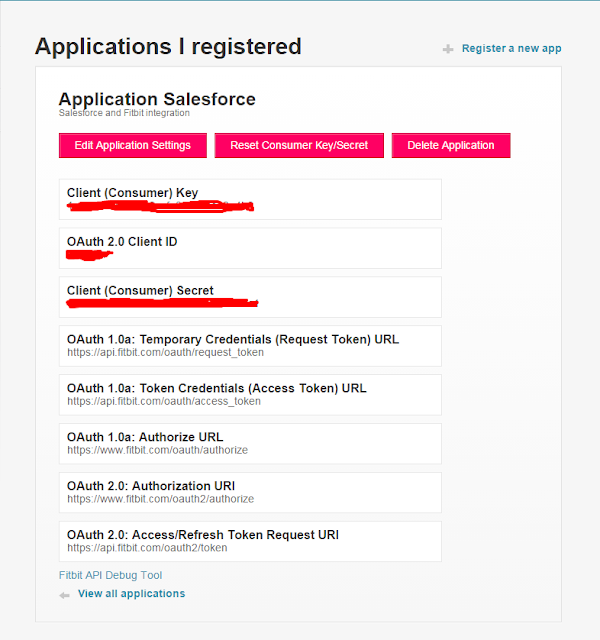Click the access_token URL text
The image size is (600, 640).
pyautogui.click(x=164, y=401)
